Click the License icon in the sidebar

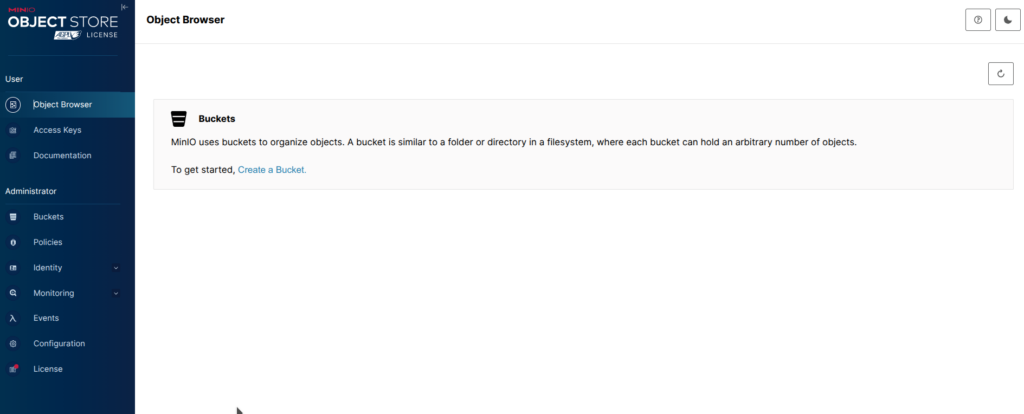[x=13, y=369]
